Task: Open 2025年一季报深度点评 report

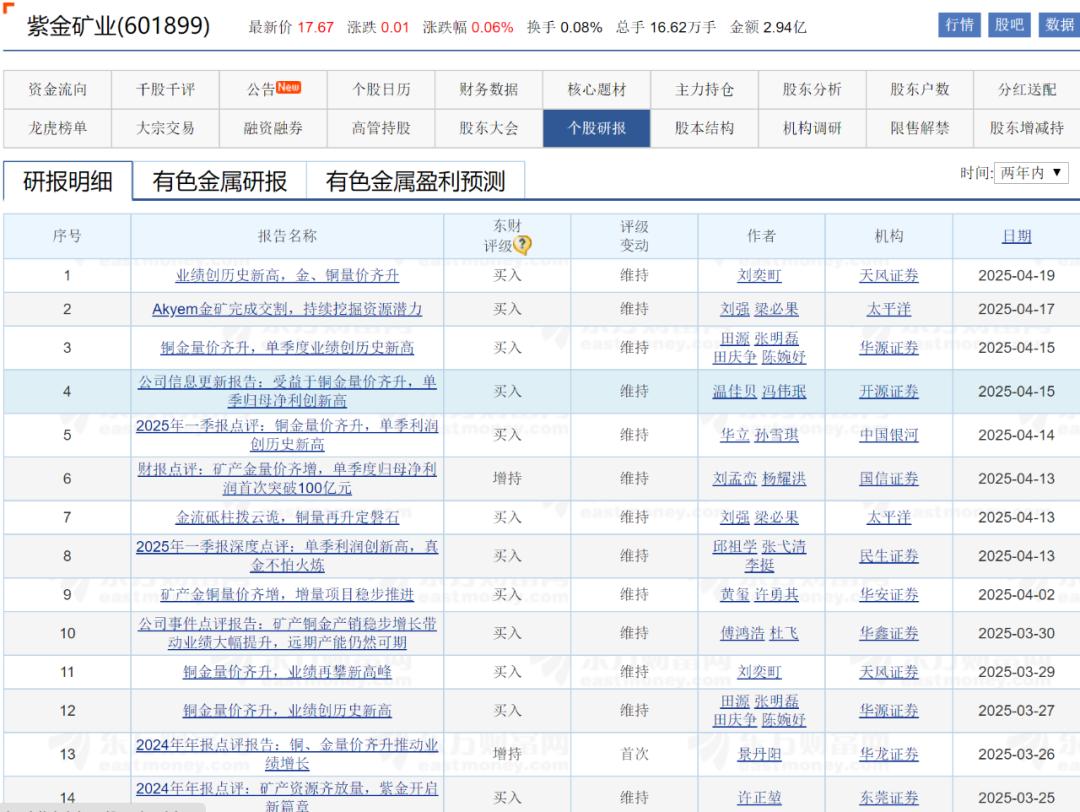Action: (x=287, y=556)
